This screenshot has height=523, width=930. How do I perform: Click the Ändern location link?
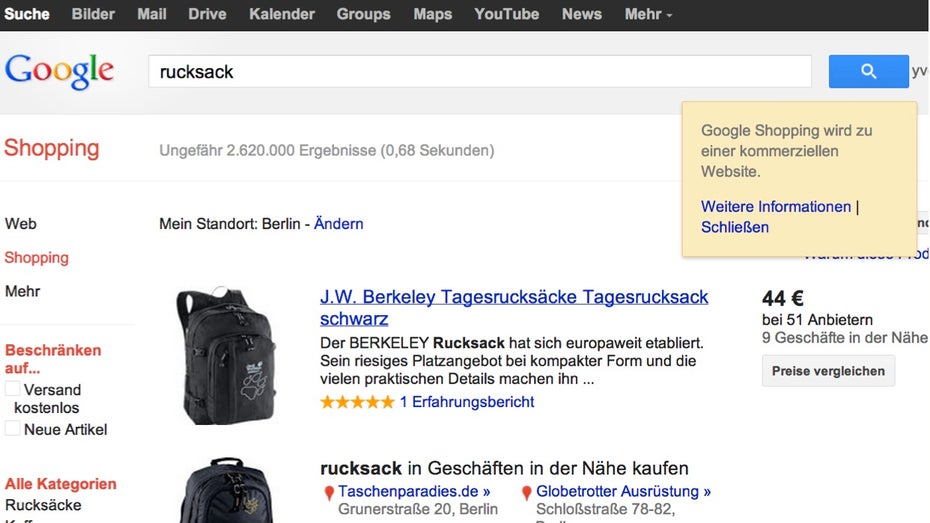tap(338, 223)
